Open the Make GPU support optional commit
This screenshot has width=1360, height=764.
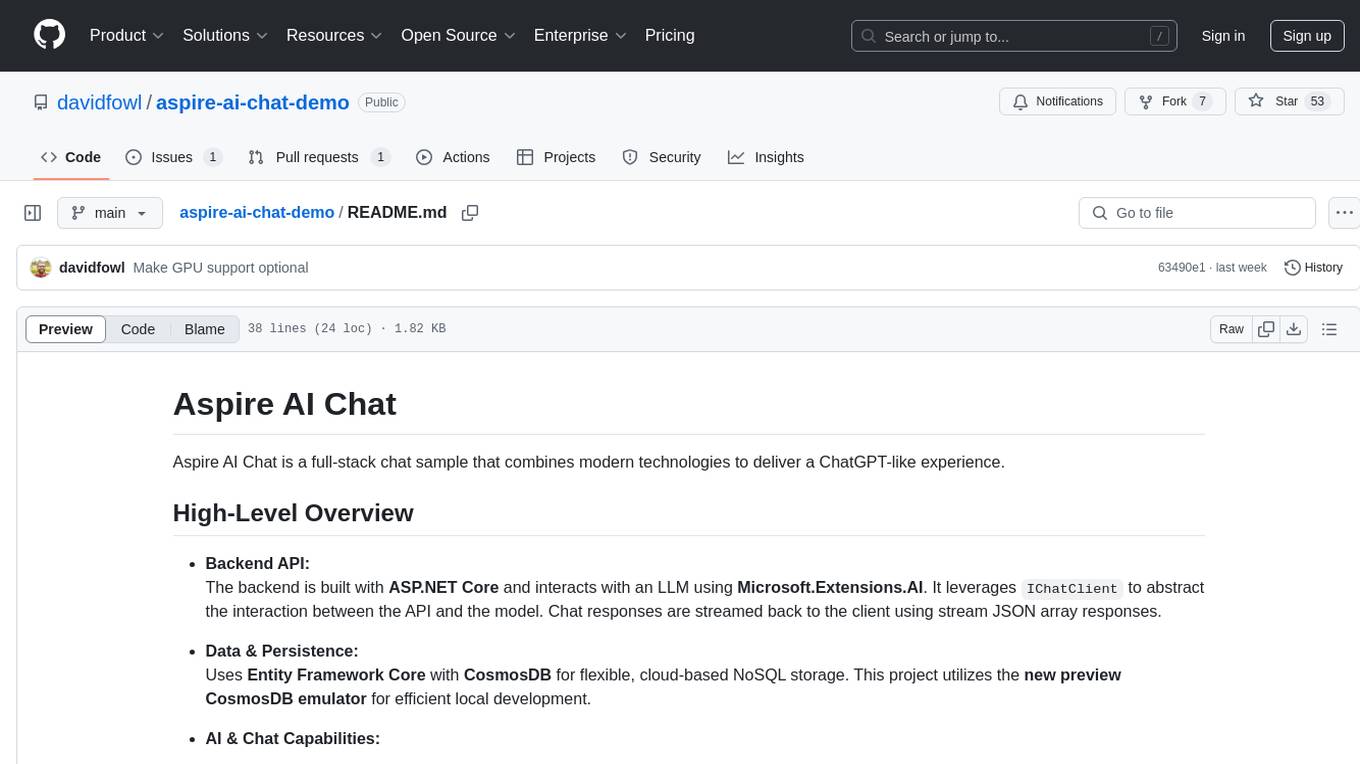(x=221, y=268)
